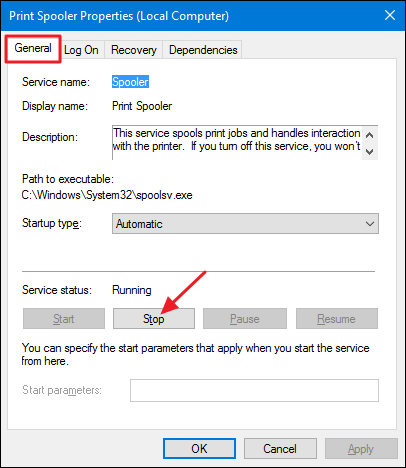
Task: Switch to the General tab
Action: coord(33,48)
